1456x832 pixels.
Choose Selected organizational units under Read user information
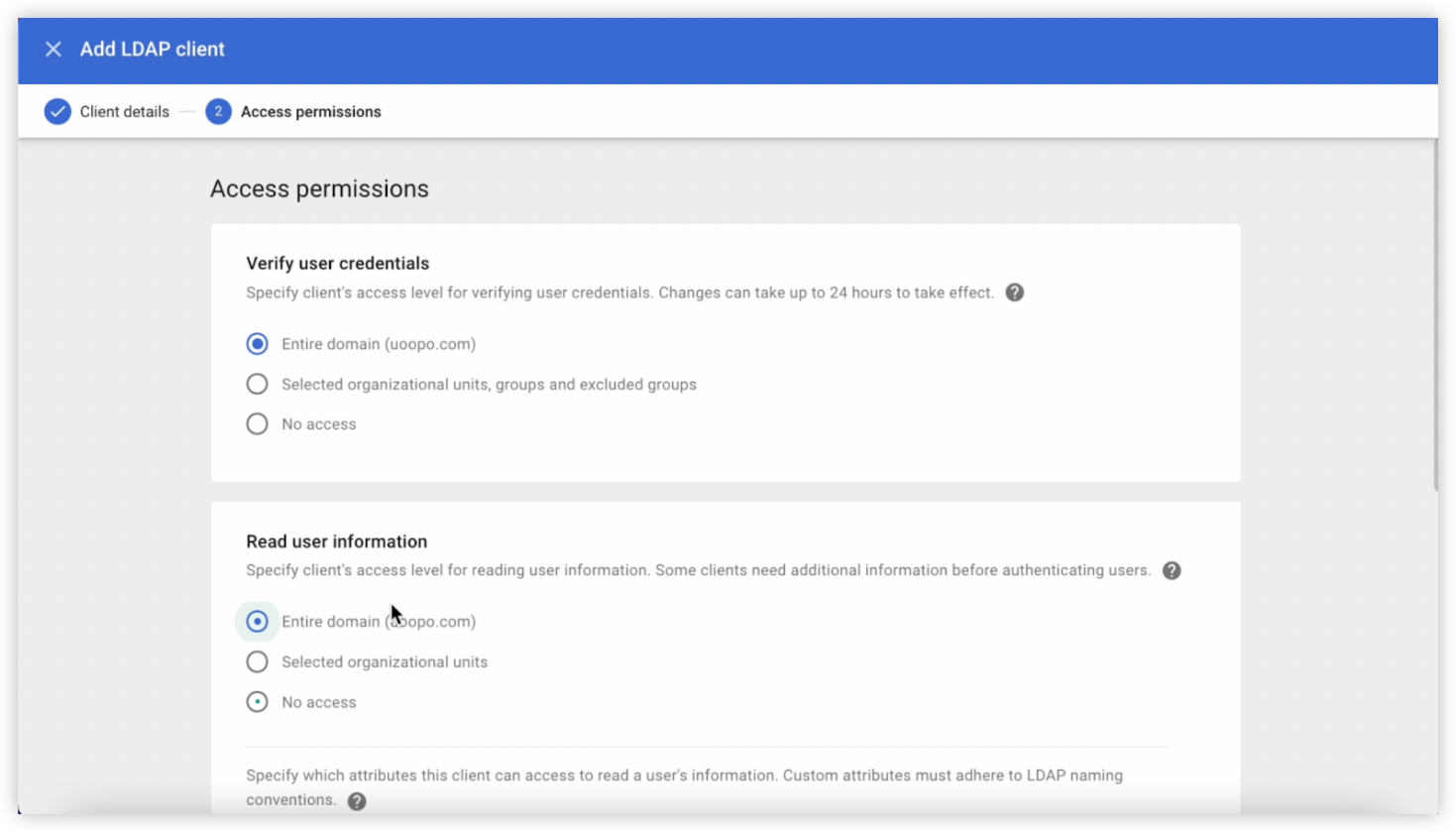(x=257, y=661)
